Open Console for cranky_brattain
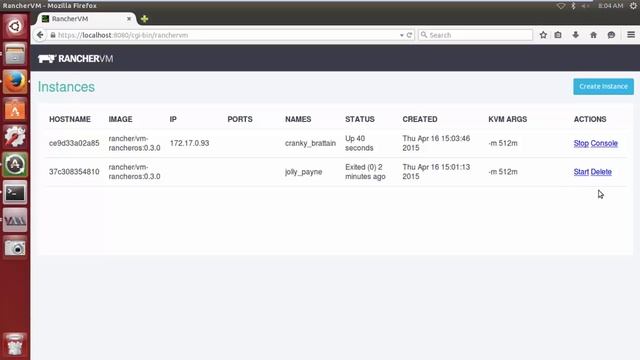The width and height of the screenshot is (640, 360). (604, 143)
